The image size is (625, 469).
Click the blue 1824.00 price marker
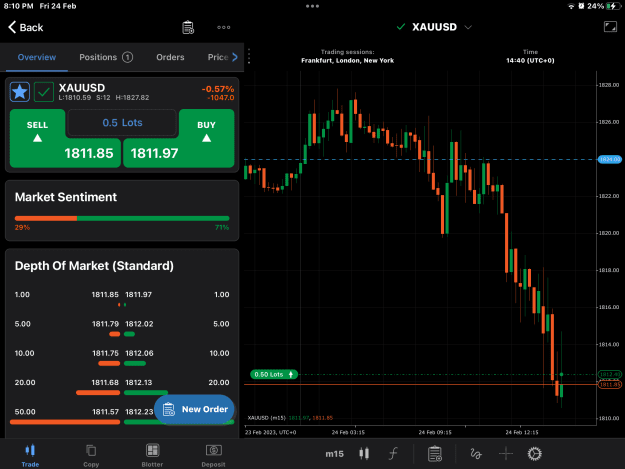tap(610, 159)
